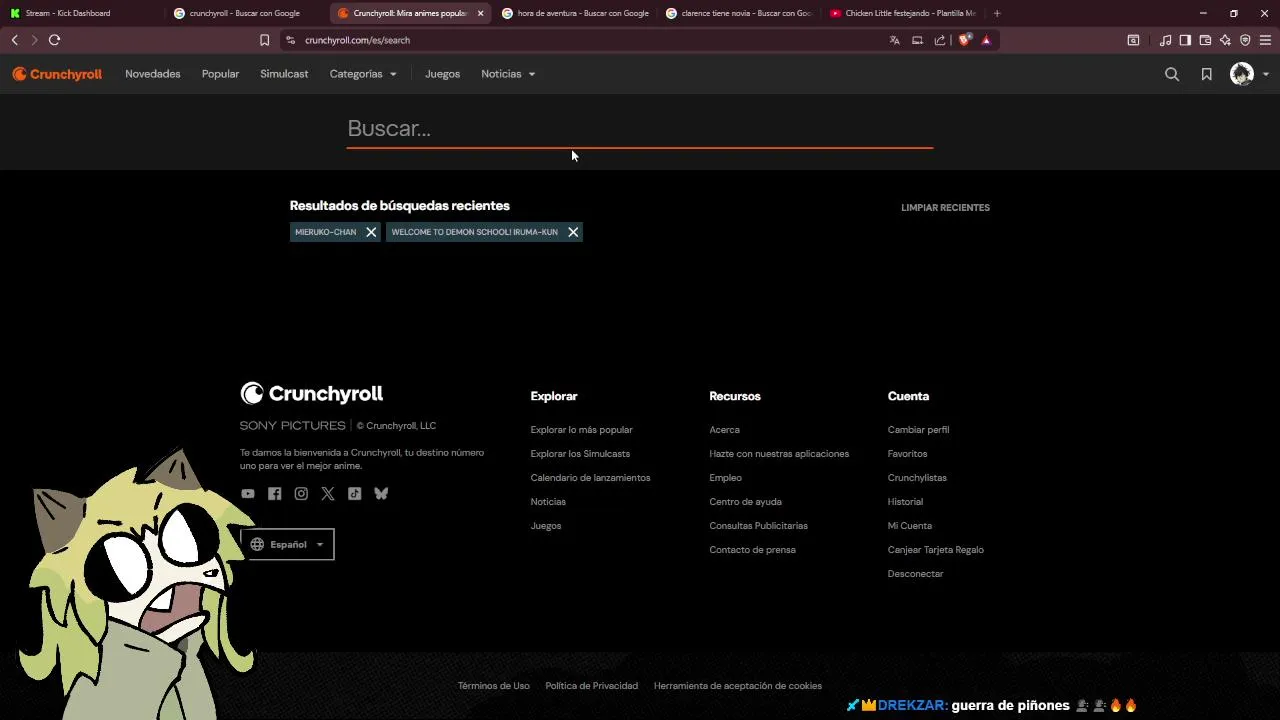This screenshot has height=720, width=1280.
Task: Switch to crunchyroll - Buscar con Google tab
Action: pos(245,13)
